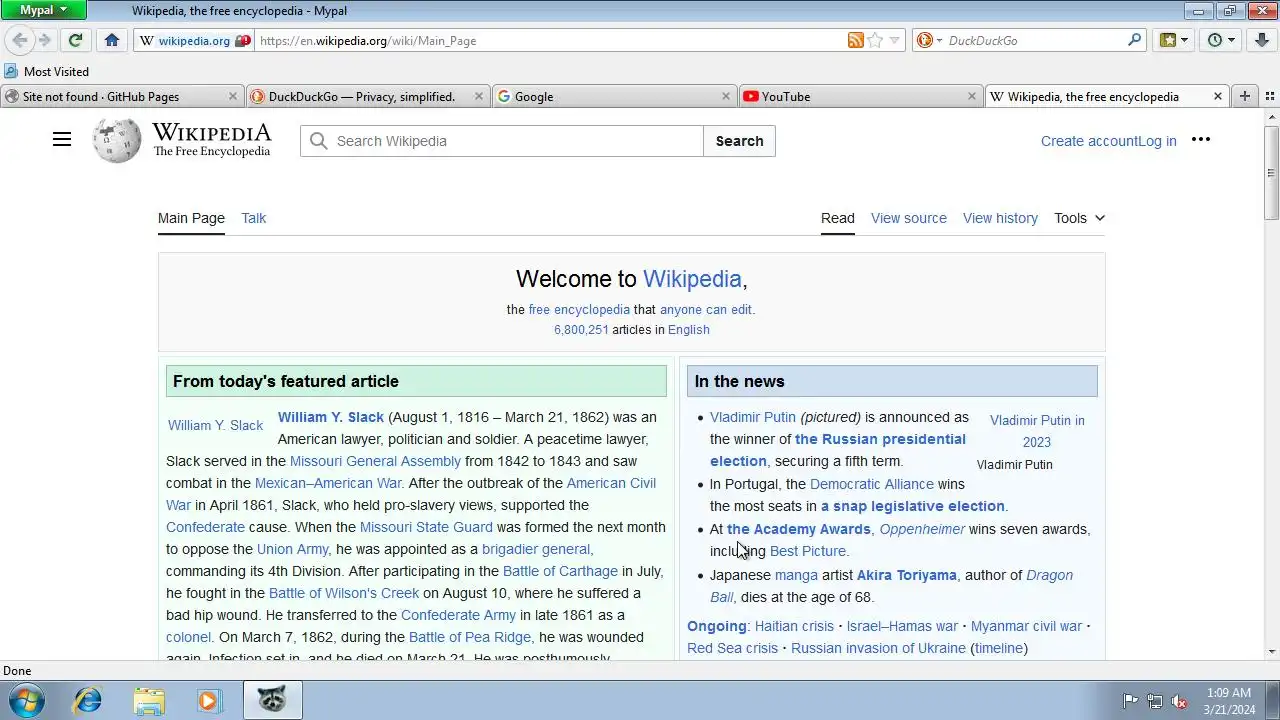Open Wikipedia hamburger main menu
The width and height of the screenshot is (1280, 720).
tap(62, 140)
